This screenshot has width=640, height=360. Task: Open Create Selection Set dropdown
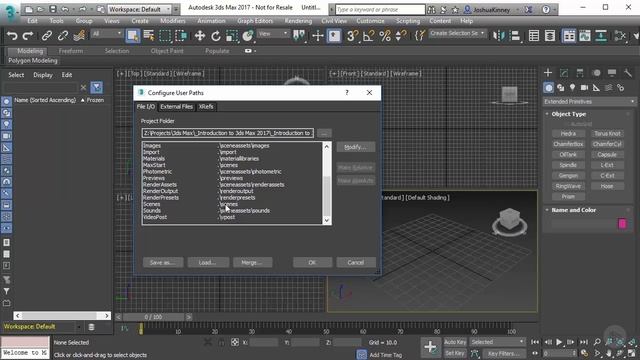tap(457, 33)
